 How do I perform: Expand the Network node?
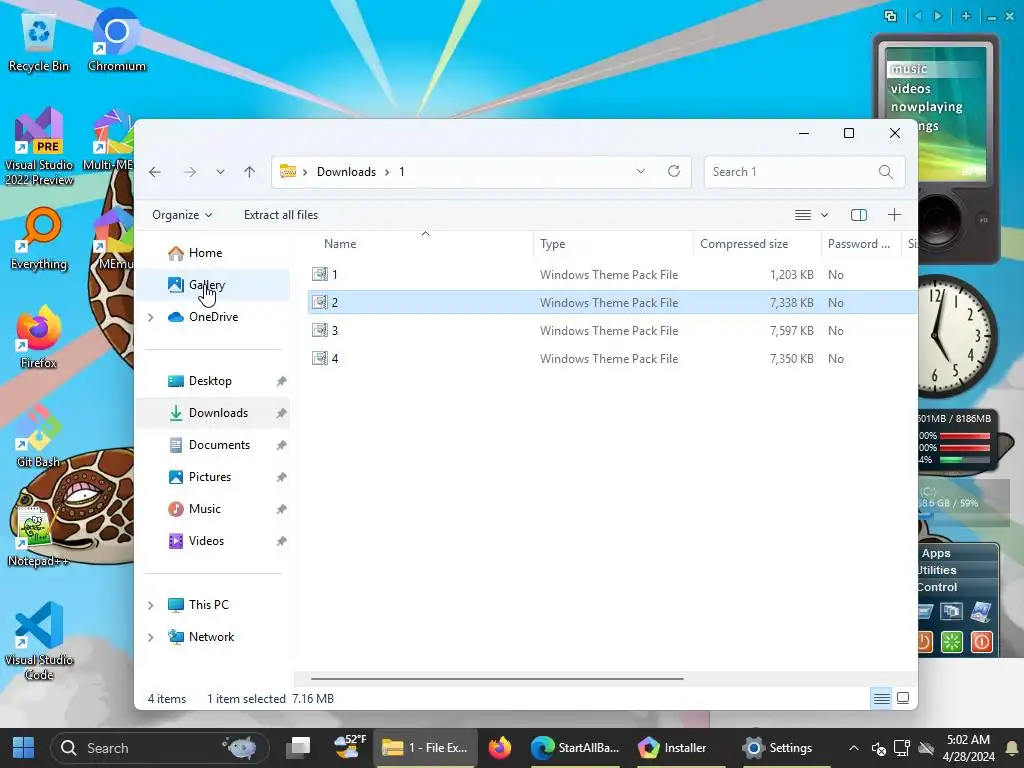click(x=151, y=637)
